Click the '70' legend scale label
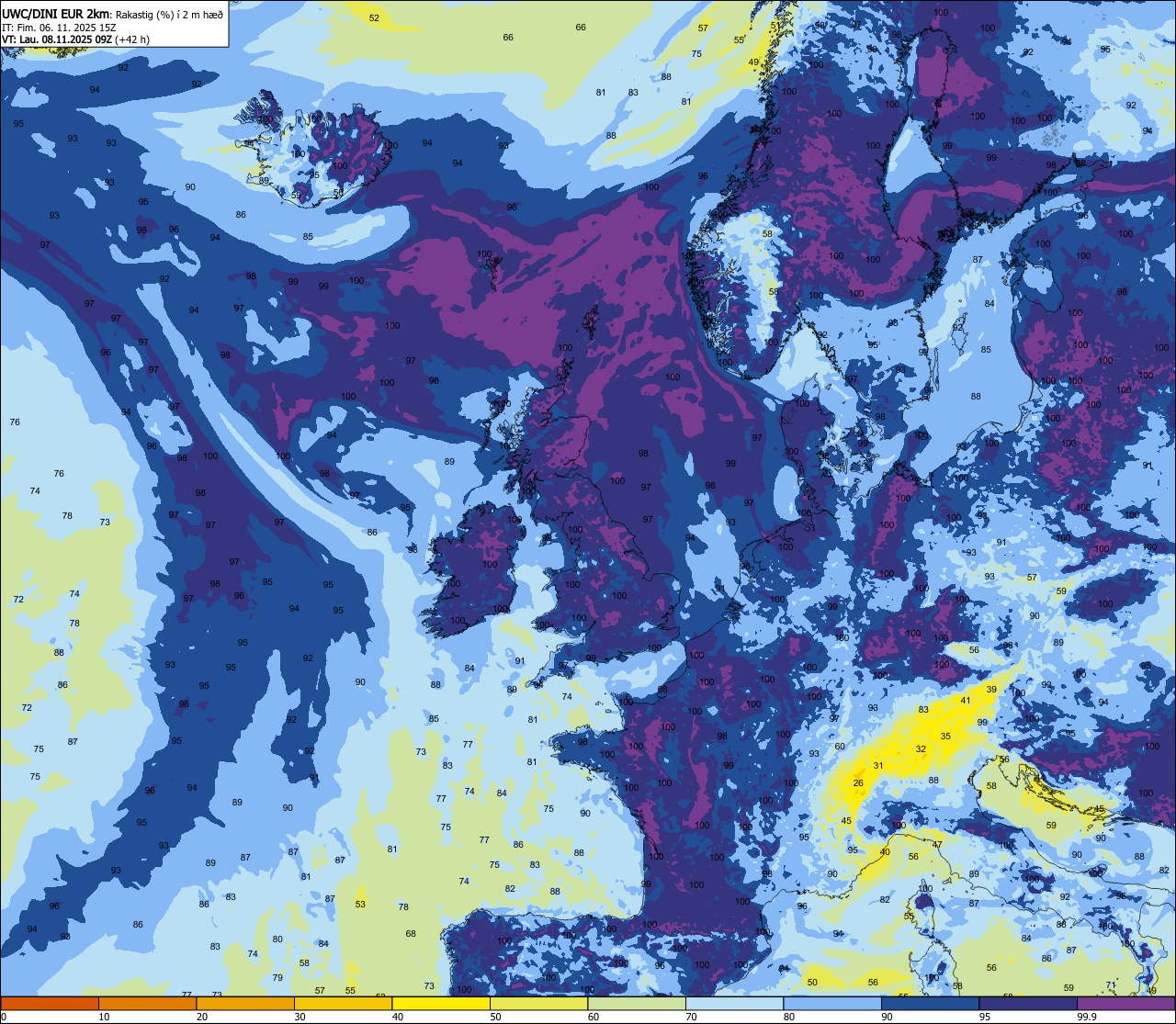The image size is (1176, 1024). [x=691, y=1017]
